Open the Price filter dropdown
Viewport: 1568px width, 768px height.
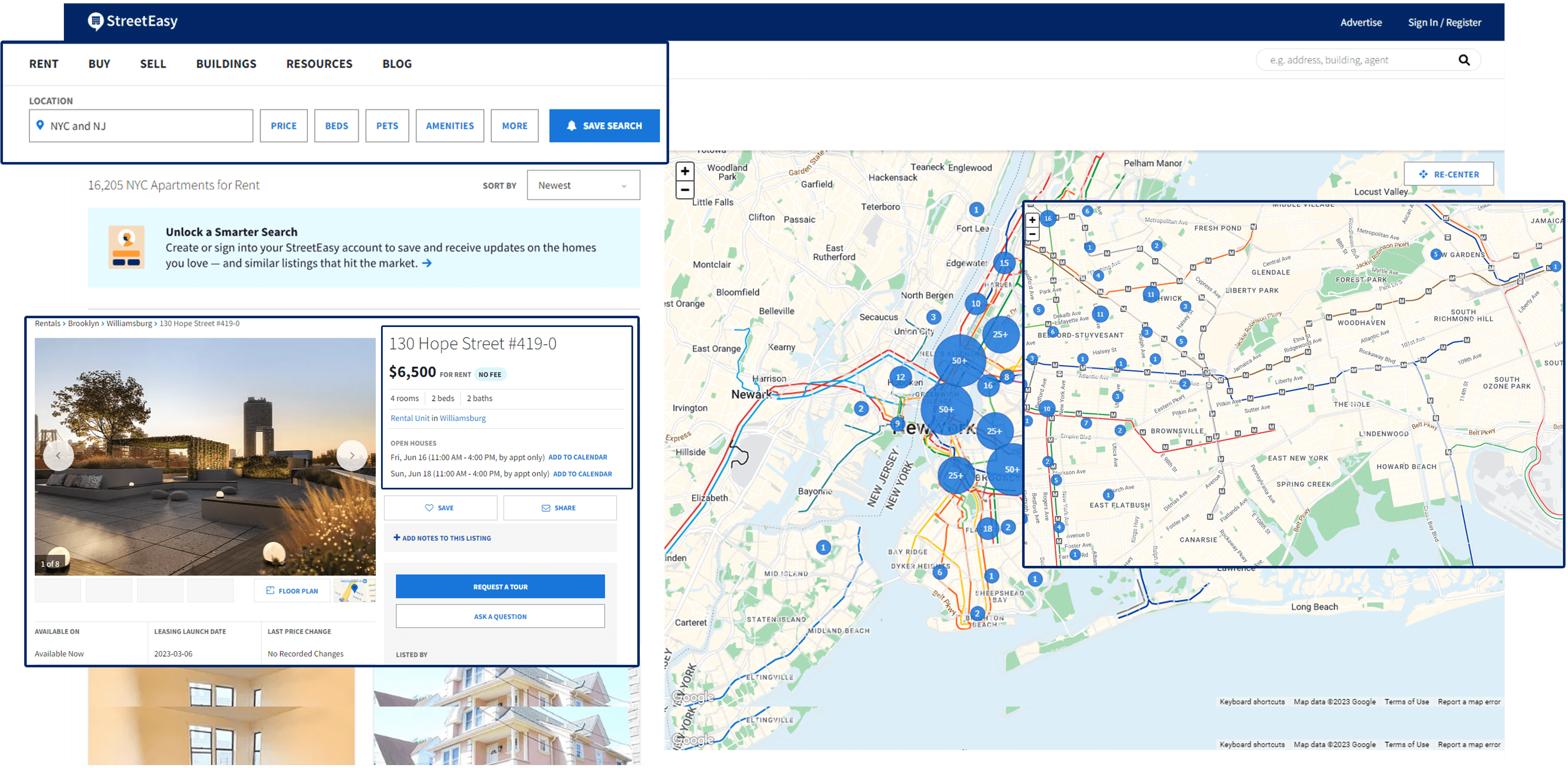[x=284, y=125]
